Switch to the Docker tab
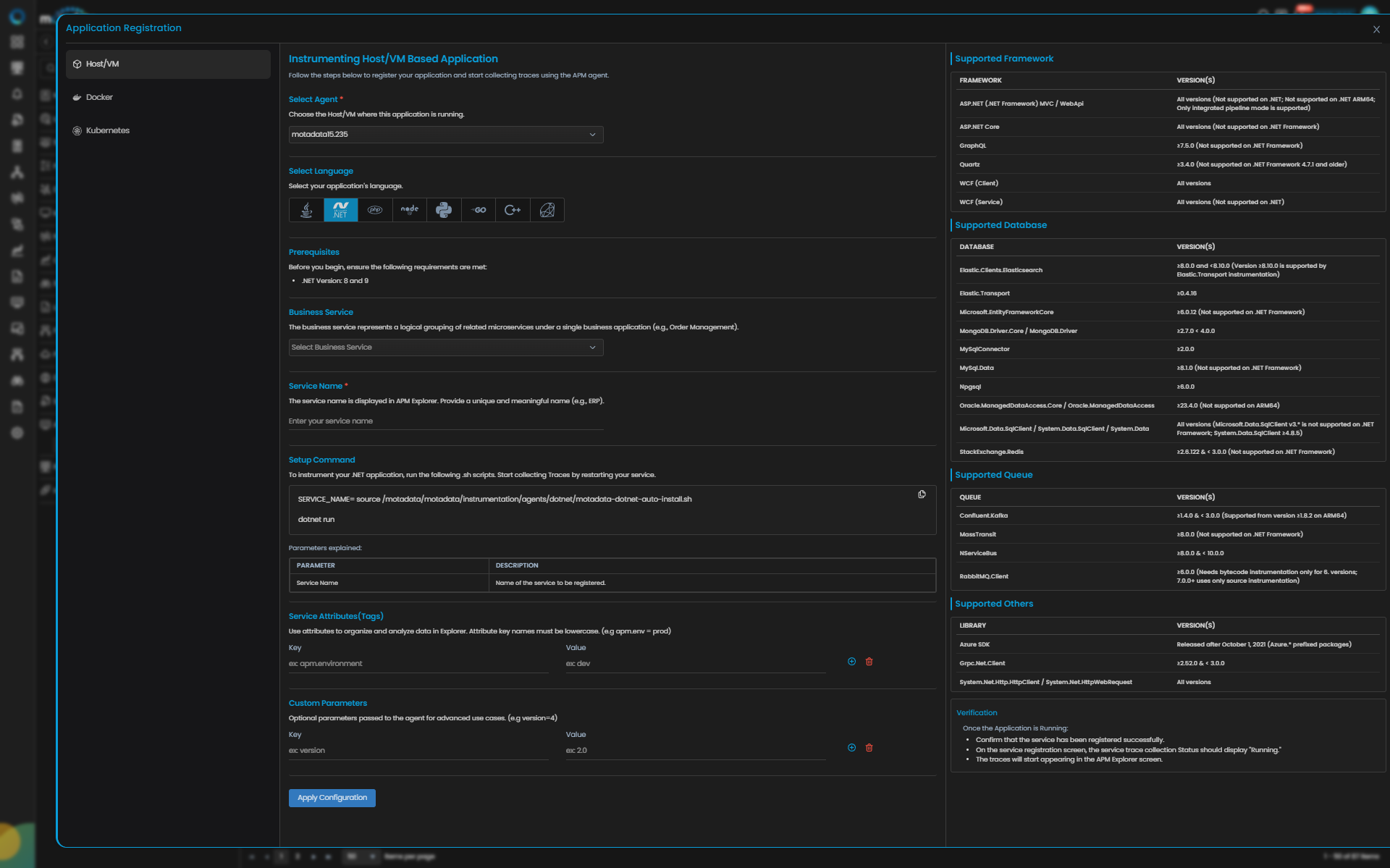Viewport: 1390px width, 868px height. click(168, 97)
